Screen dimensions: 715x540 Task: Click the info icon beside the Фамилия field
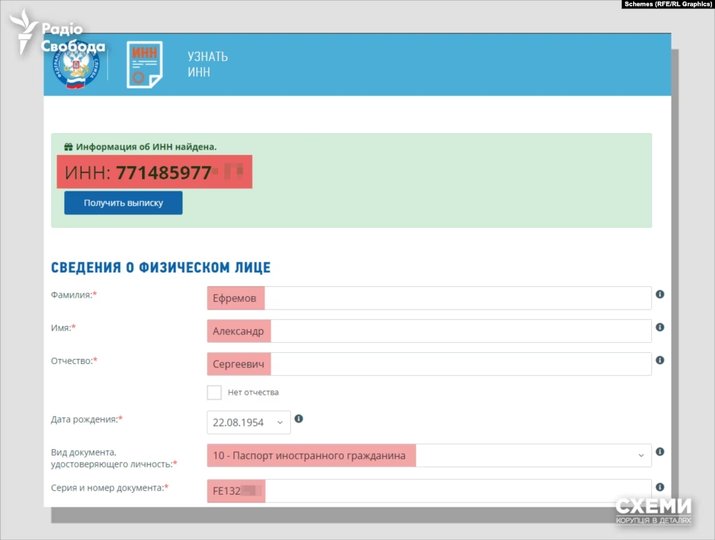click(660, 295)
